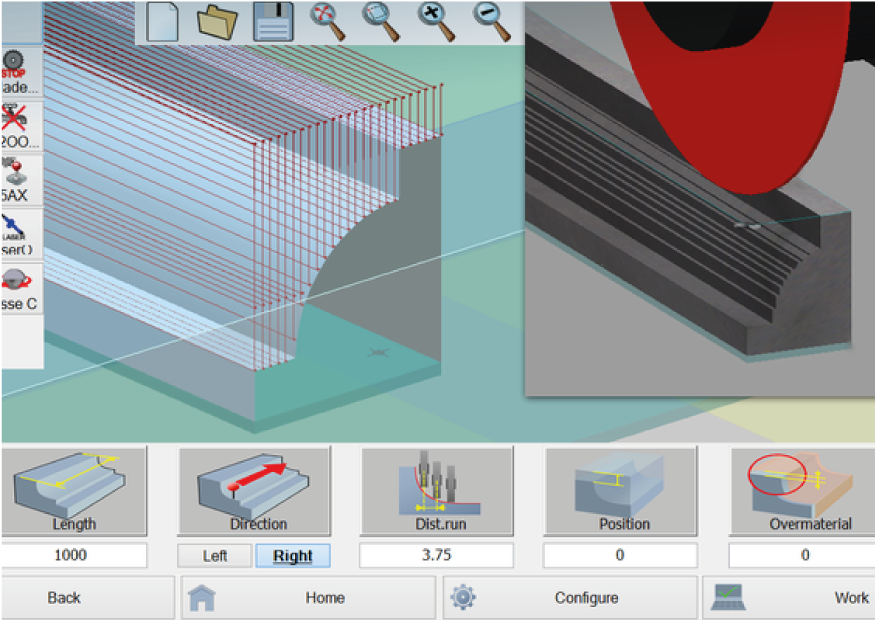Click the 5AX joystick sidebar icon

click(x=21, y=180)
